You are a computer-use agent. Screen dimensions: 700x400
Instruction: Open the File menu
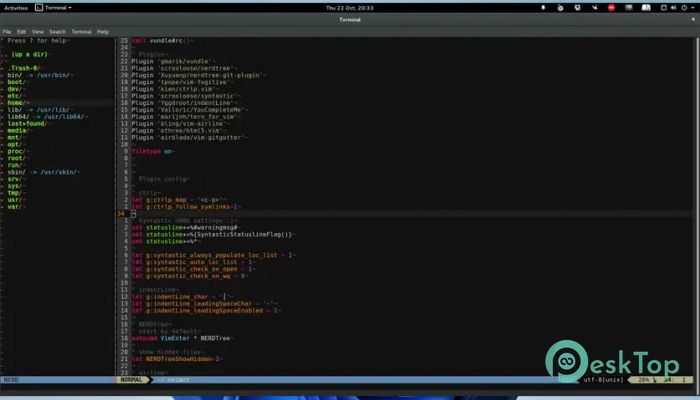tap(7, 32)
